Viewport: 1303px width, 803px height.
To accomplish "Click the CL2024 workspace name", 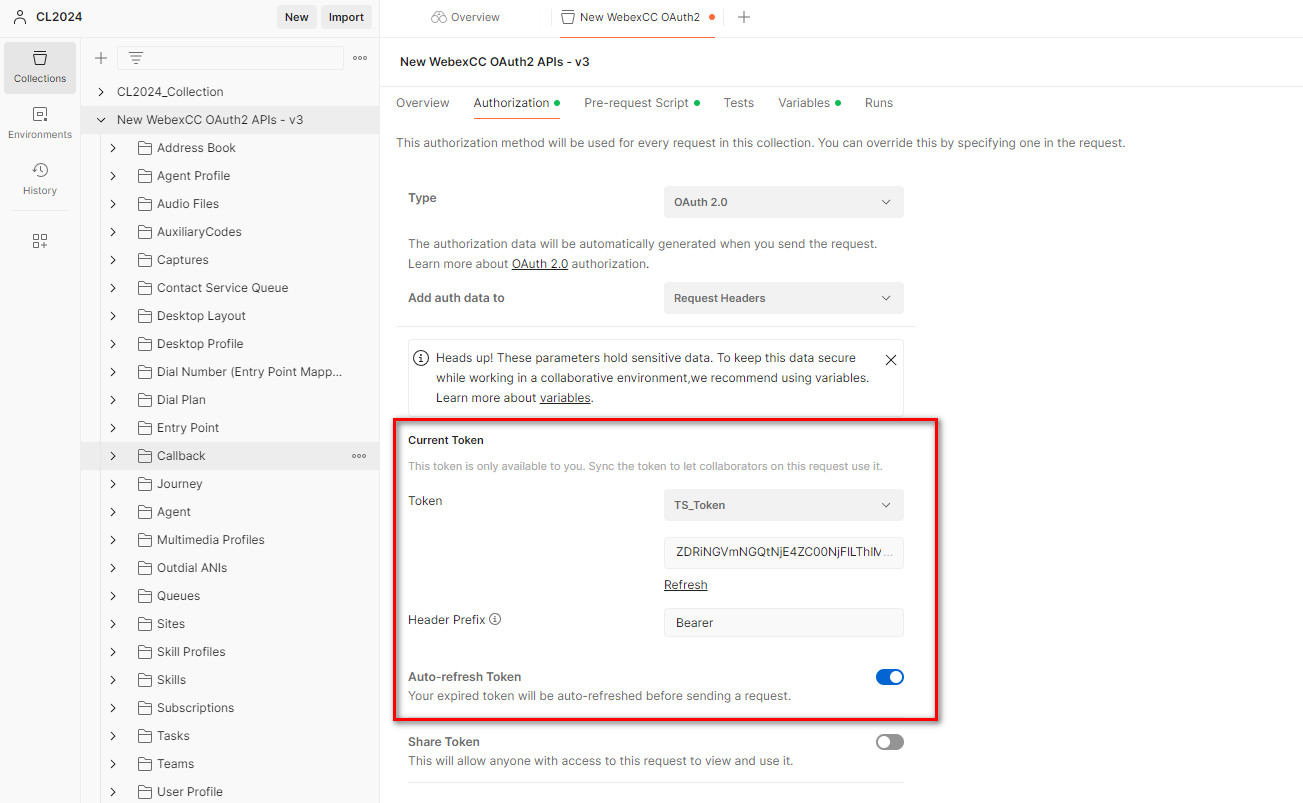I will 59,17.
